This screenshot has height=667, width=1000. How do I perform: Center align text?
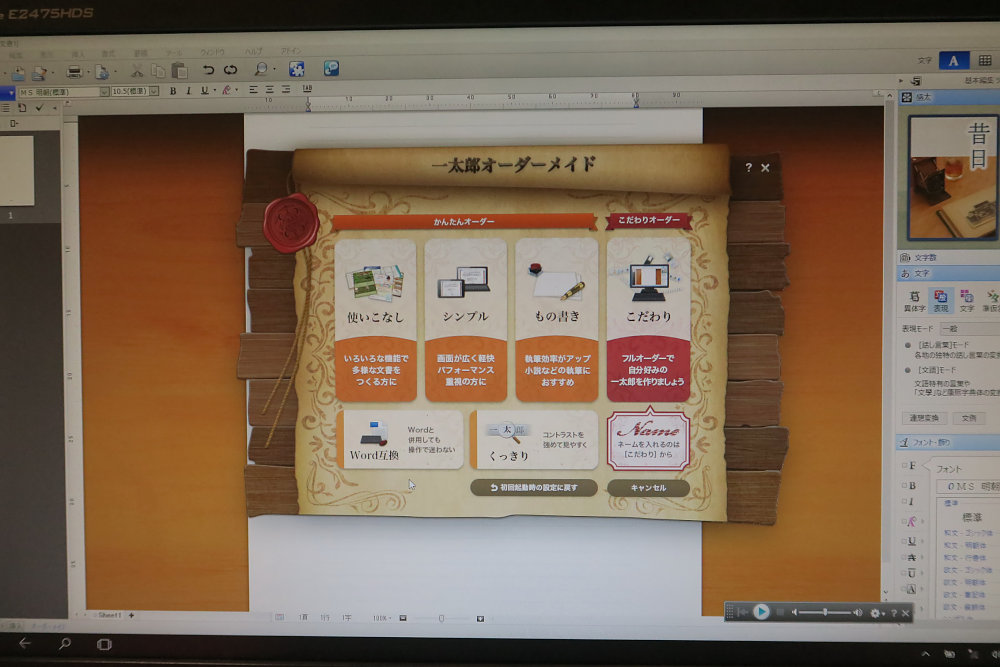[270, 90]
